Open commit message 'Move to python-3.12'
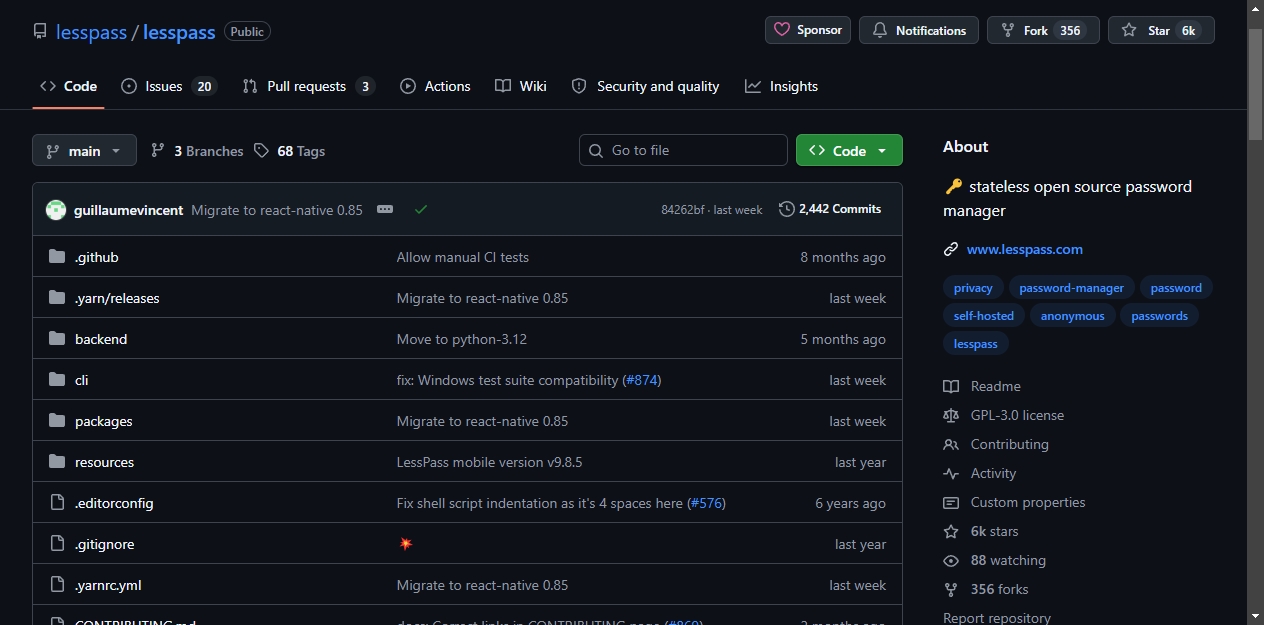1264x625 pixels. click(462, 339)
